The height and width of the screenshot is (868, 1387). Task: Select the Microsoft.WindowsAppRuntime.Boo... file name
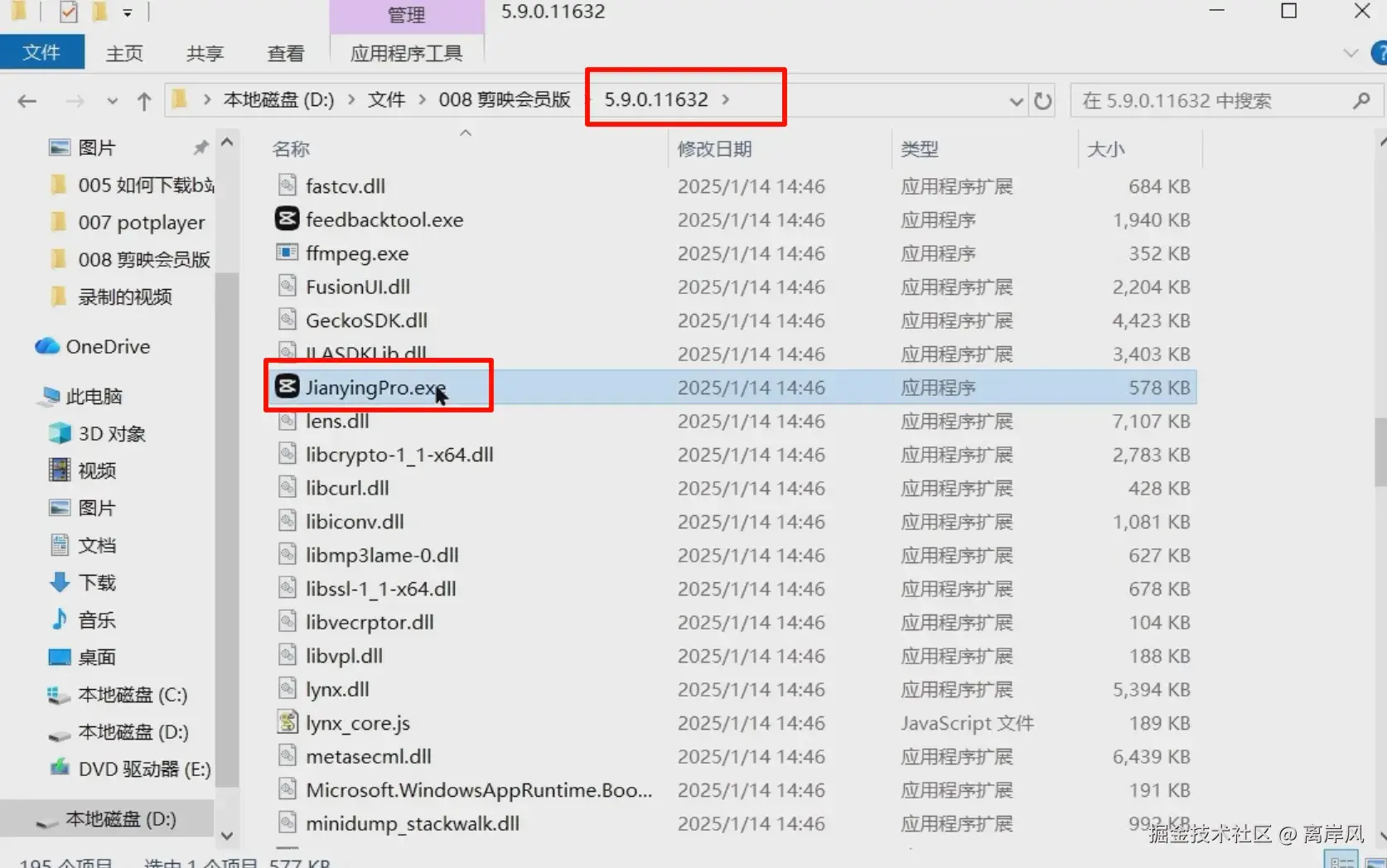point(479,789)
